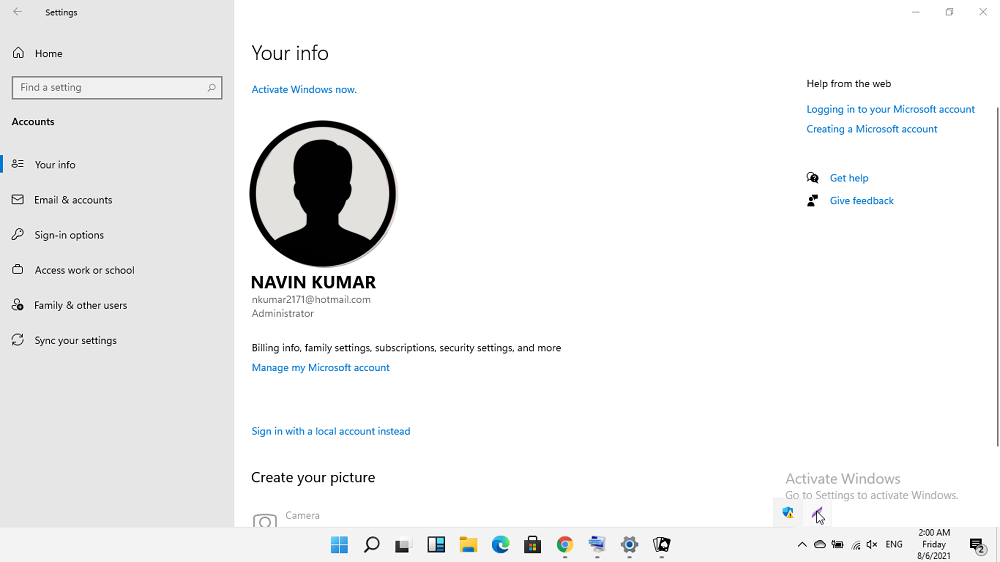
Task: Open Microsoft Store from taskbar
Action: (x=533, y=545)
